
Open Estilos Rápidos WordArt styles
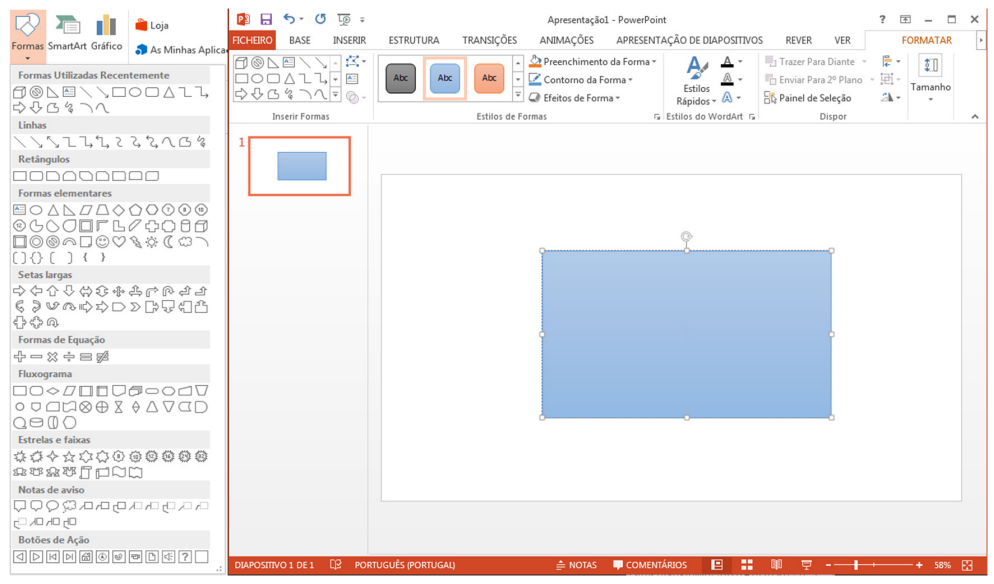coord(695,81)
